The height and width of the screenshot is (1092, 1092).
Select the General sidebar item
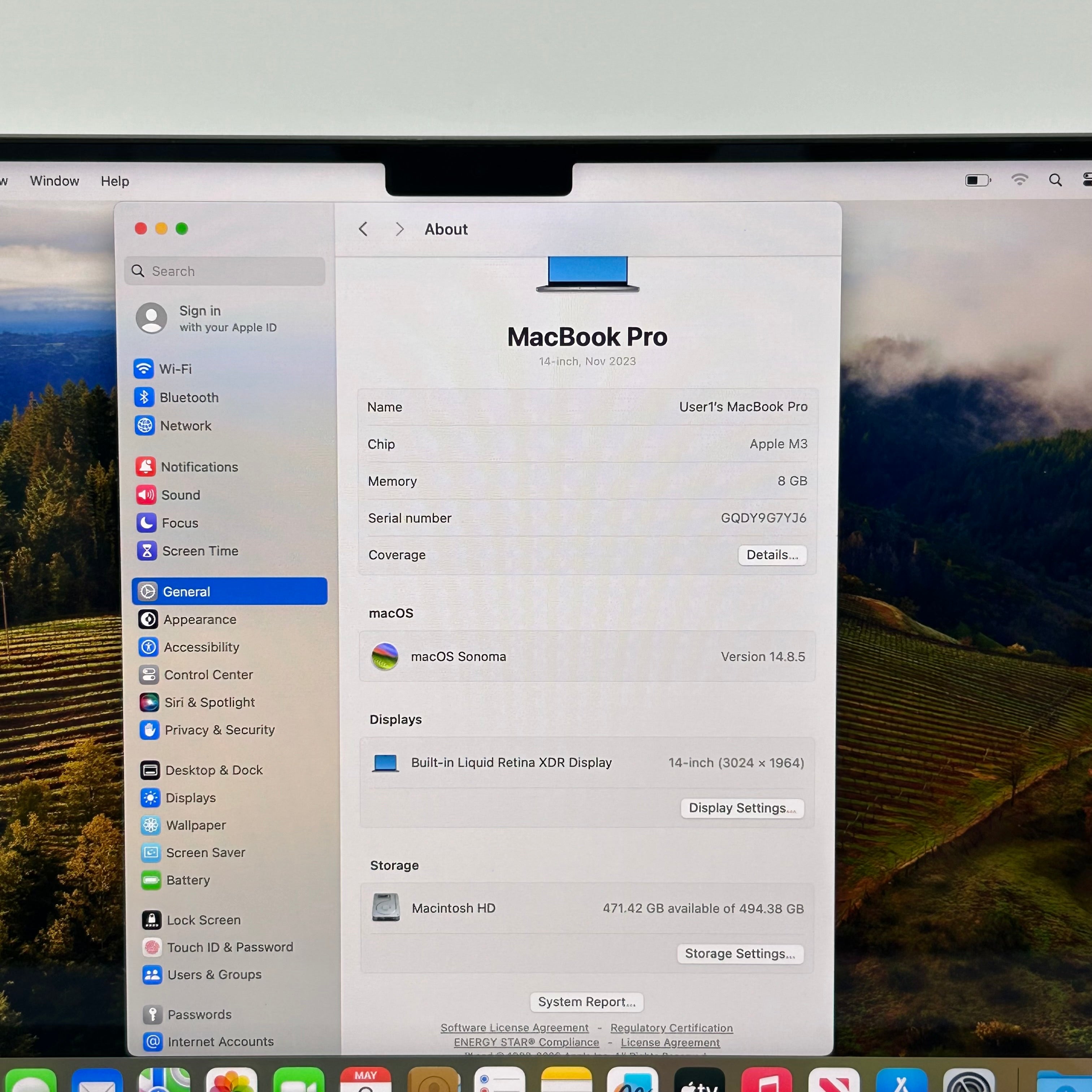[229, 591]
